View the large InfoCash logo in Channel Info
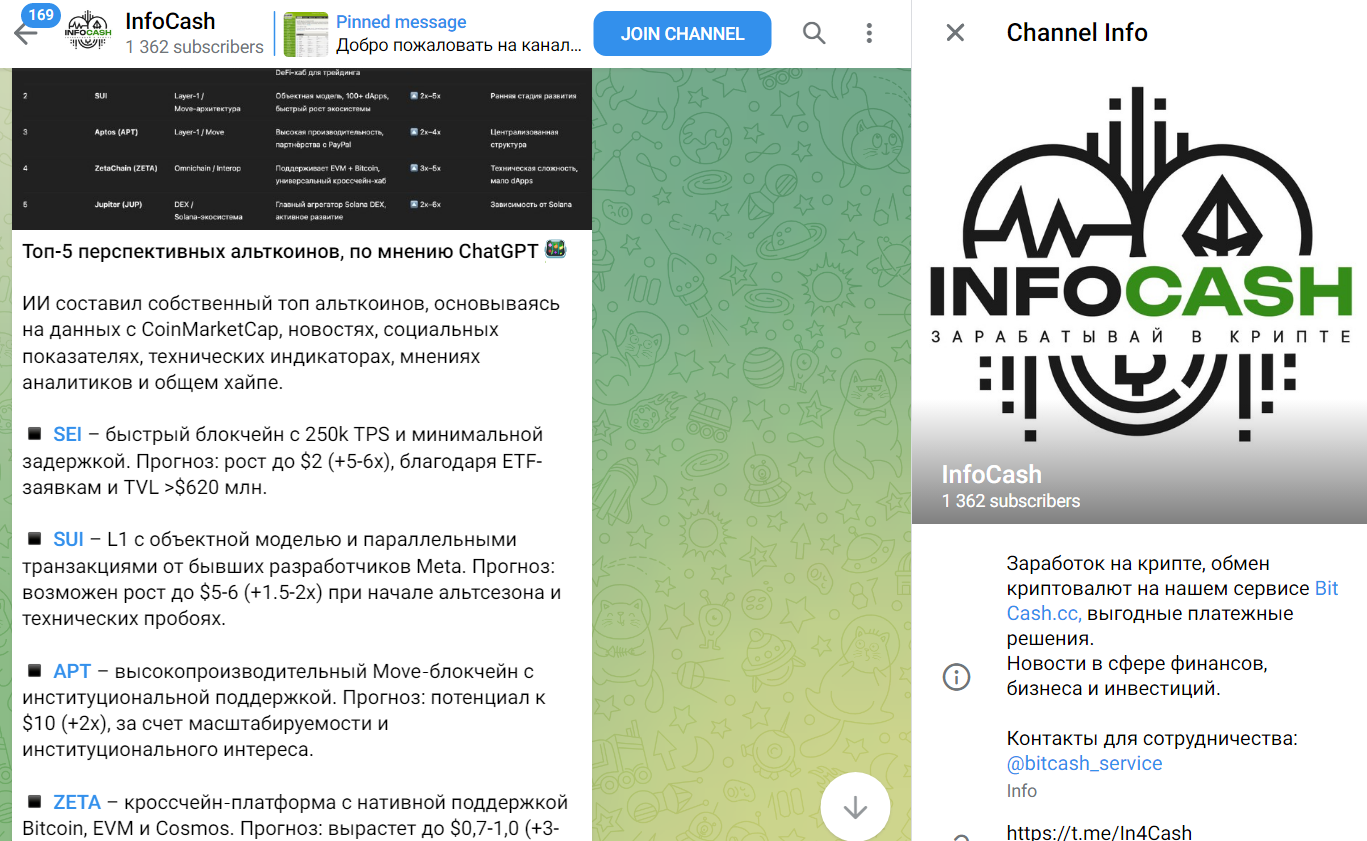1367x841 pixels. tap(1139, 264)
